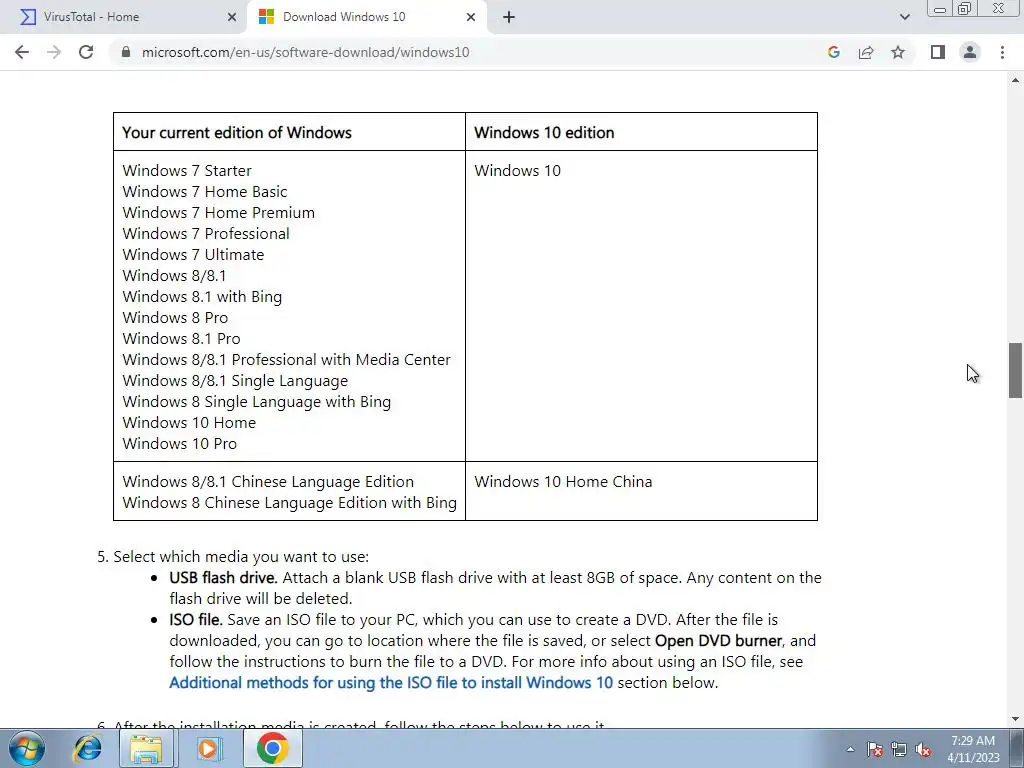Close the Download Windows 10 tab
Image resolution: width=1024 pixels, height=768 pixels.
471,17
